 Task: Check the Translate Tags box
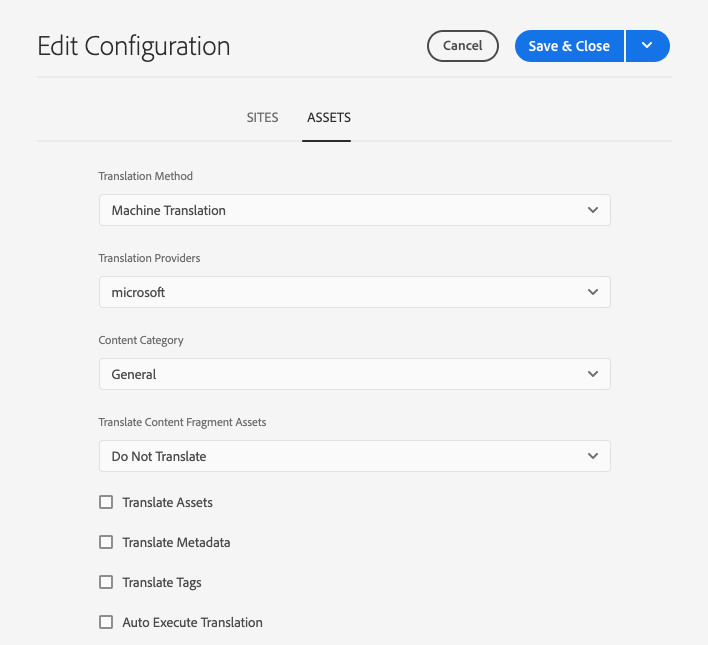(106, 582)
